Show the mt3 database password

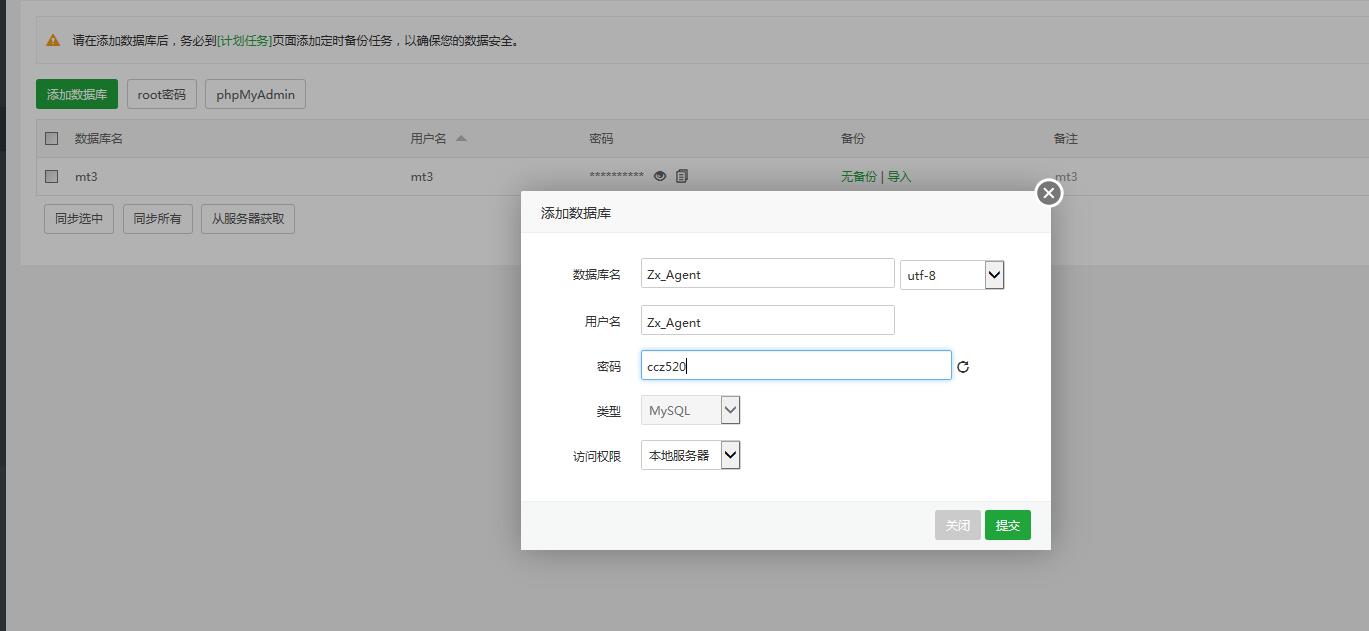(x=660, y=176)
